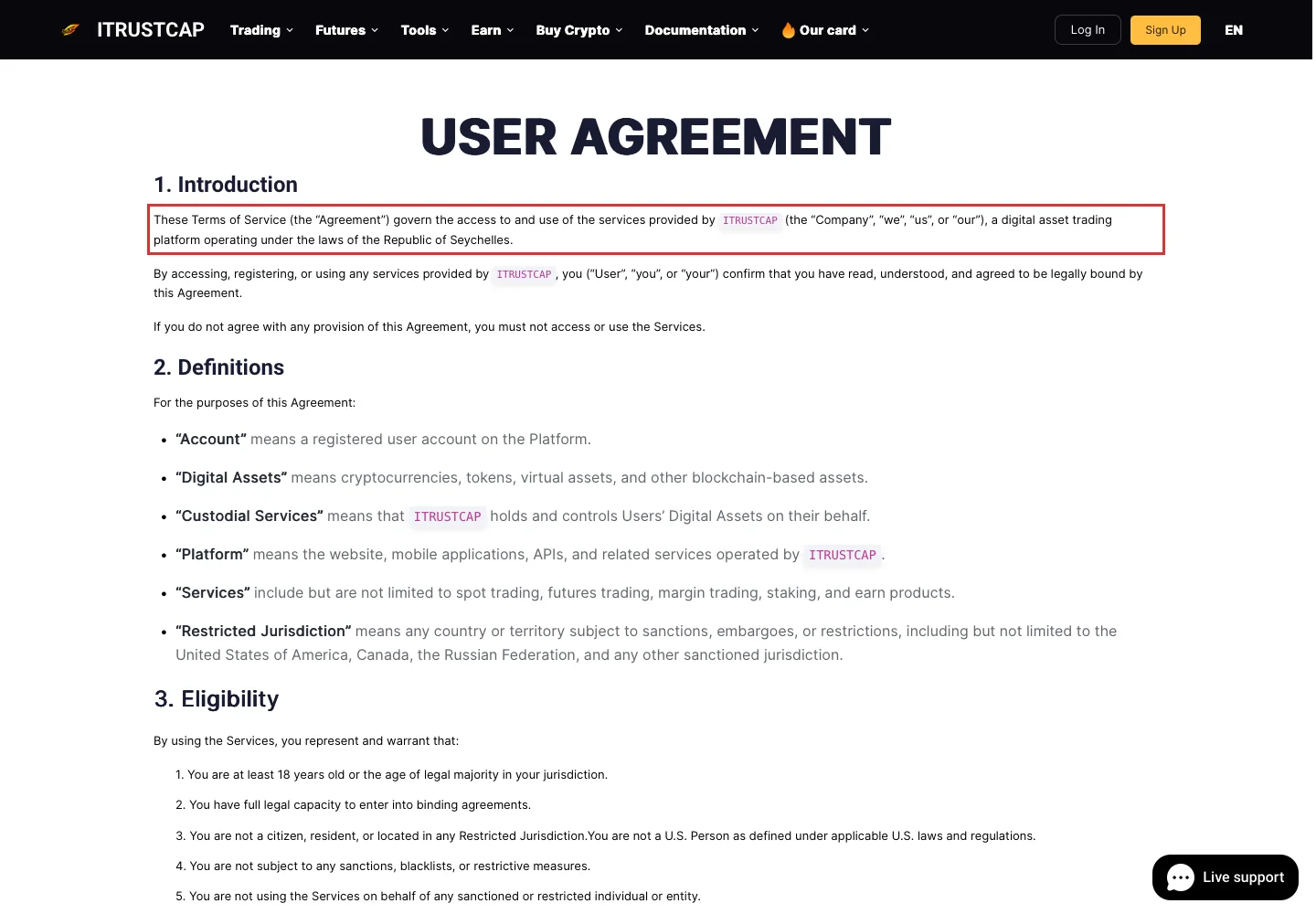Click the ITRUSTCAP tag in Custodial Services definition
Image resolution: width=1316 pixels, height=914 pixels.
[447, 516]
